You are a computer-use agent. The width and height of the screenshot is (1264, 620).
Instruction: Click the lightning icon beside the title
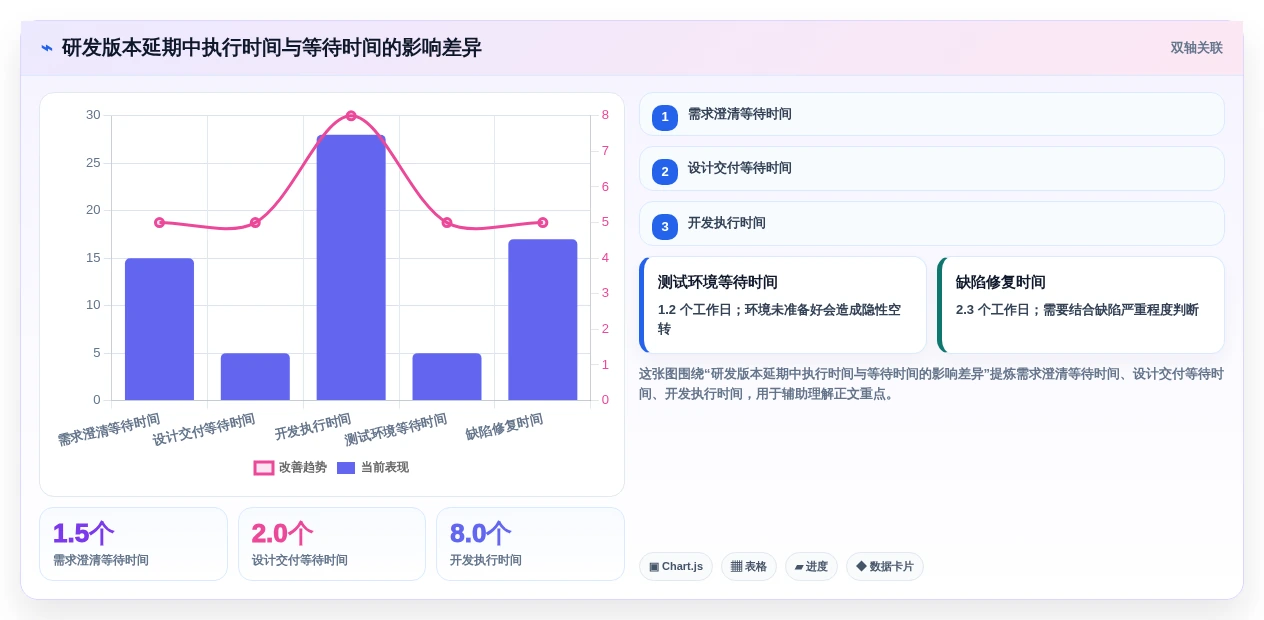click(47, 48)
